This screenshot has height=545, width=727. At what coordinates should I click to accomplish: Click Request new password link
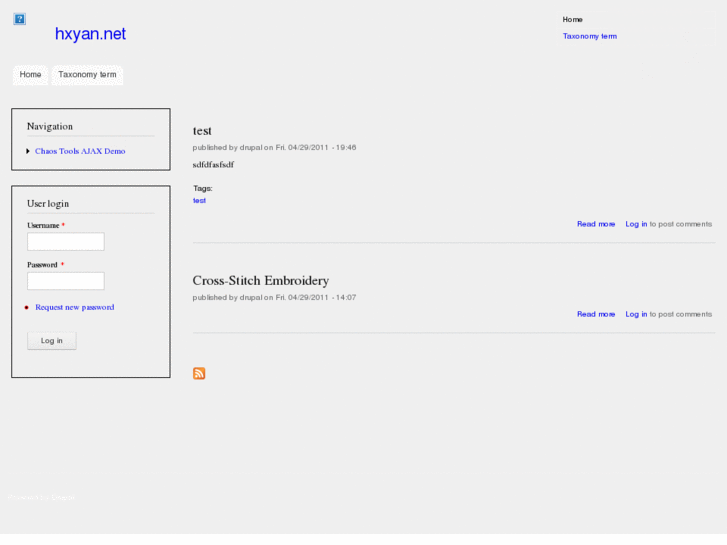[75, 307]
